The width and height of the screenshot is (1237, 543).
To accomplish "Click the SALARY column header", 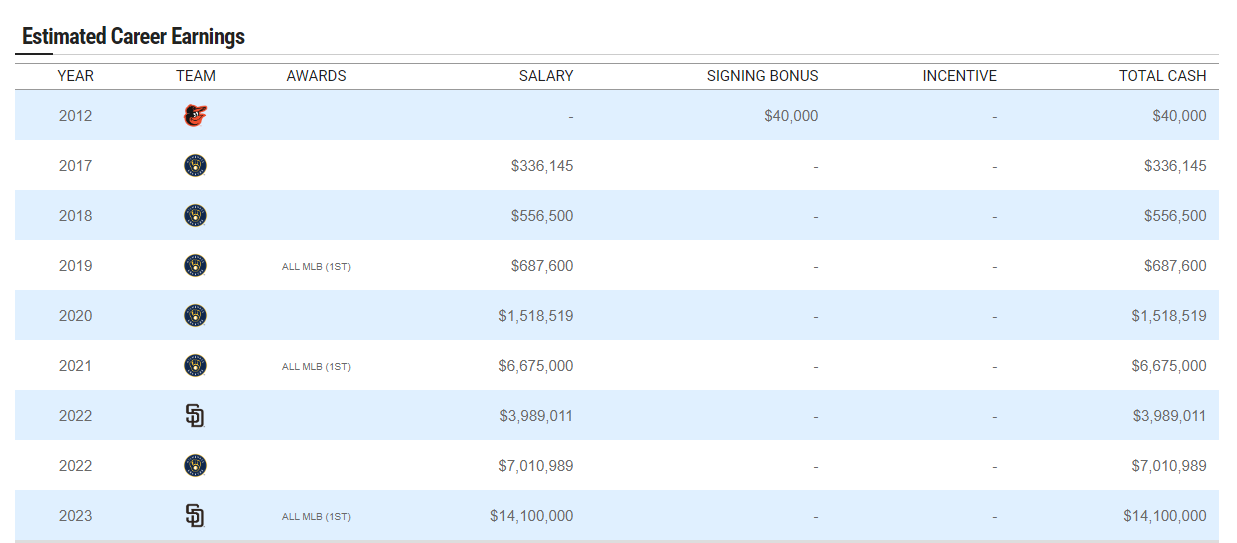I will point(545,76).
